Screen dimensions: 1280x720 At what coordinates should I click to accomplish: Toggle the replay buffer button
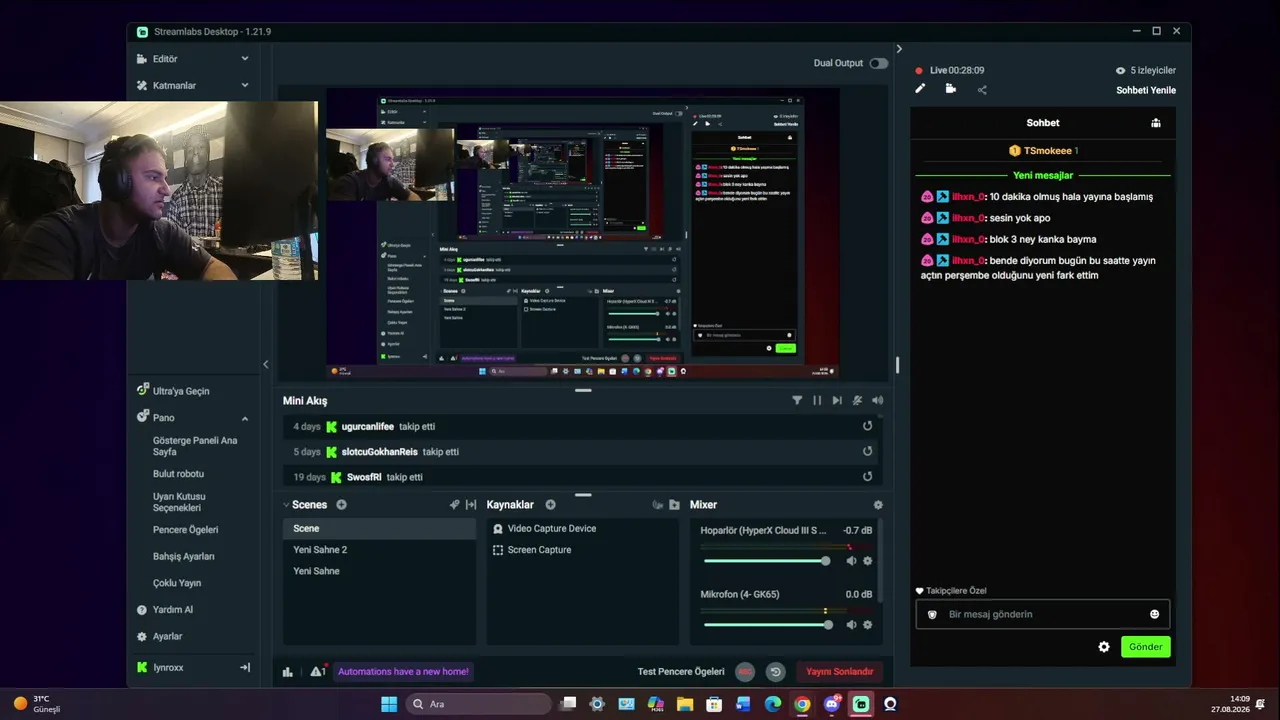click(775, 672)
